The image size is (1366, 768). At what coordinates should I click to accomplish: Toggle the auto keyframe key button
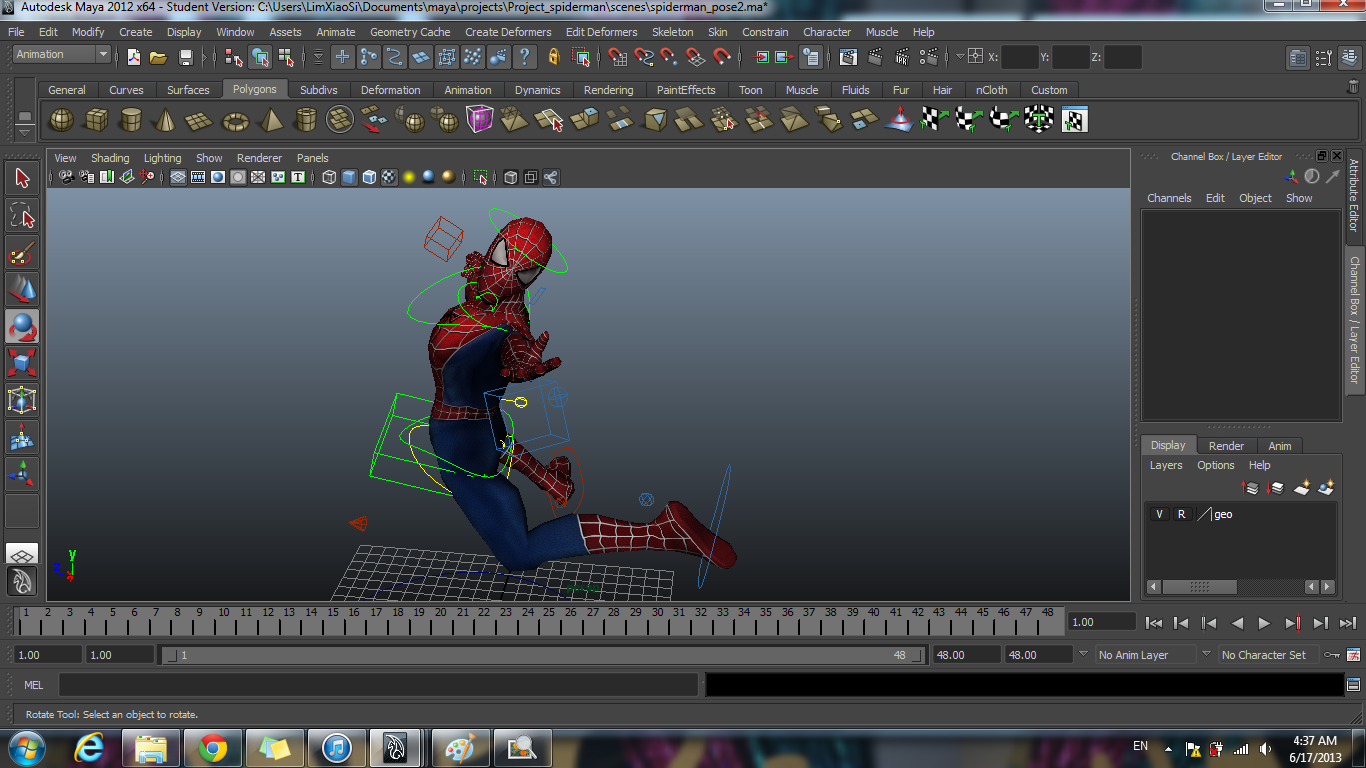click(1331, 655)
